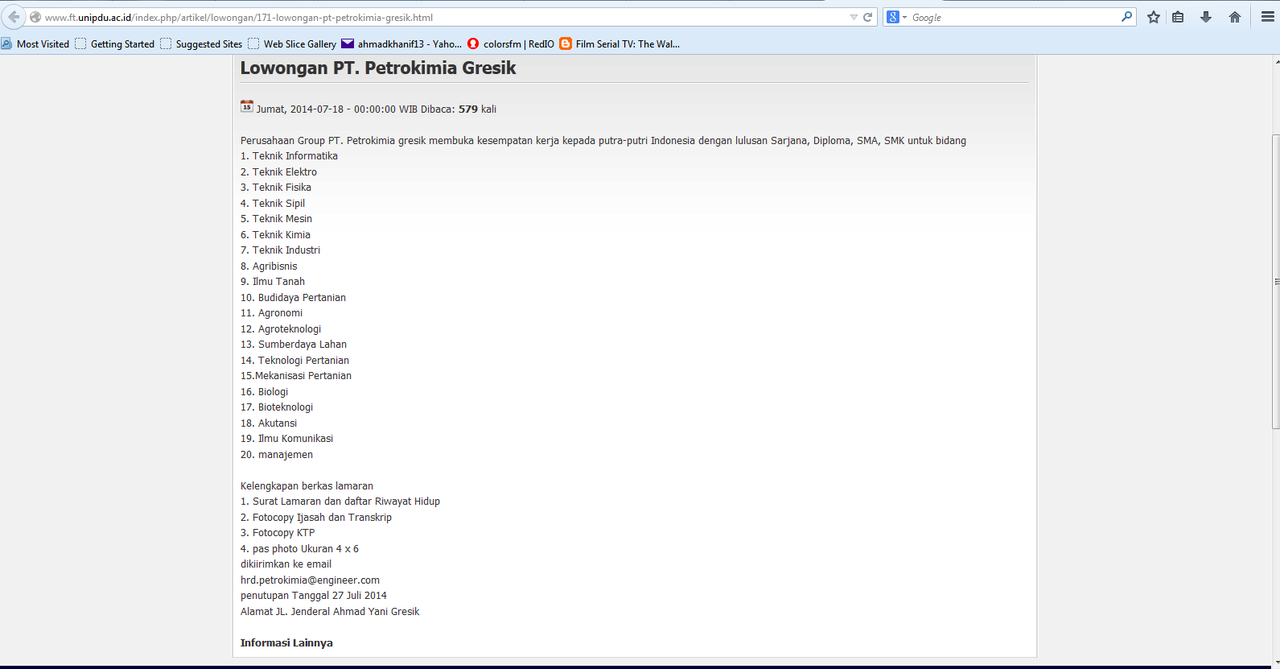Image resolution: width=1280 pixels, height=669 pixels.
Task: Click the magnifier search button
Action: tap(1128, 17)
